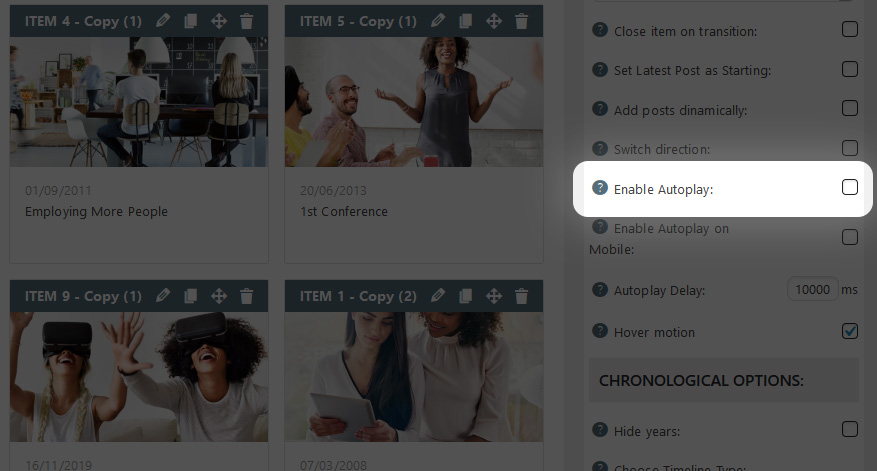The width and height of the screenshot is (877, 471).
Task: Delete ITEM 4 - Copy (1) card
Action: (247, 21)
